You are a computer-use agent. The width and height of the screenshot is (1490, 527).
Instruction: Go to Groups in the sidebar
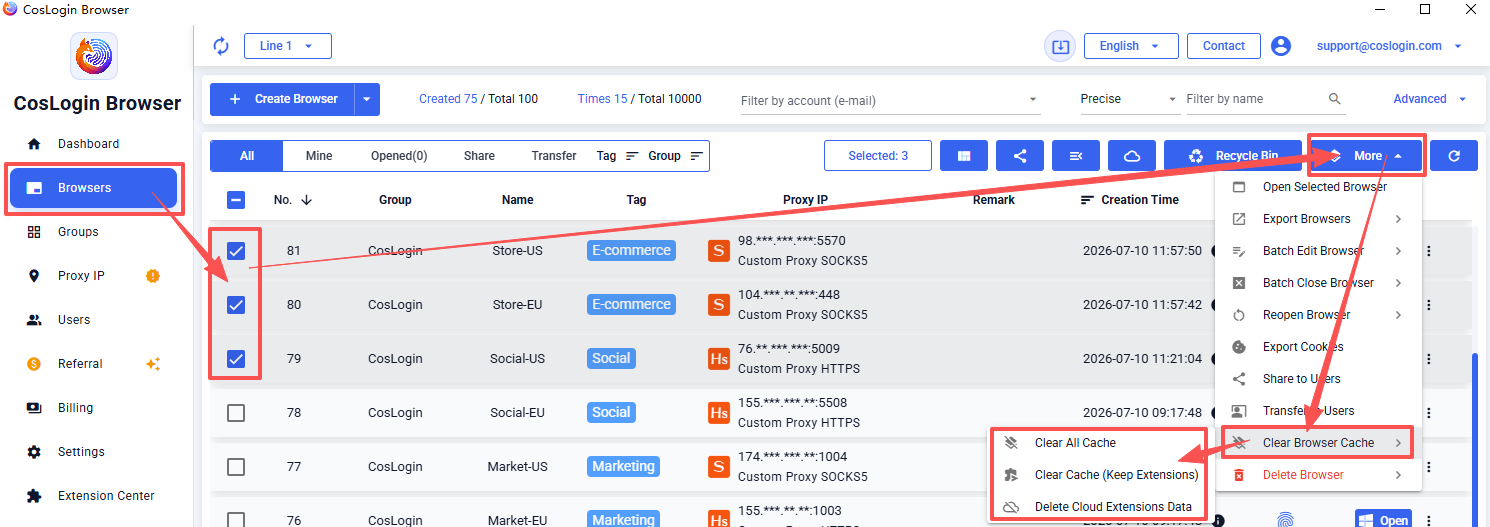pyautogui.click(x=78, y=232)
